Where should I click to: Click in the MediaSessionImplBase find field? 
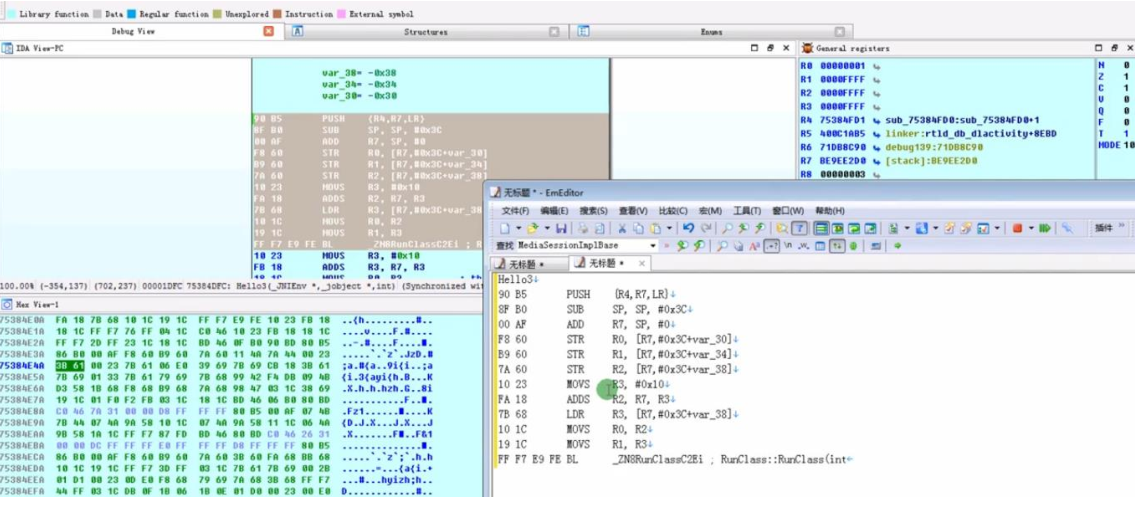click(x=581, y=246)
